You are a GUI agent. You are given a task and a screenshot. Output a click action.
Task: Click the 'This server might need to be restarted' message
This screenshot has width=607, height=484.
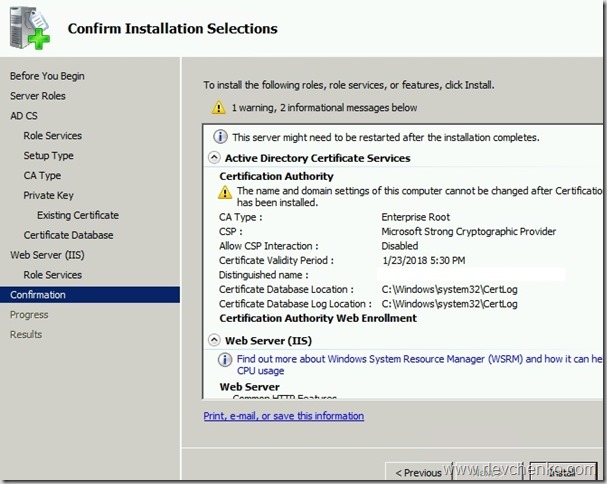click(386, 137)
